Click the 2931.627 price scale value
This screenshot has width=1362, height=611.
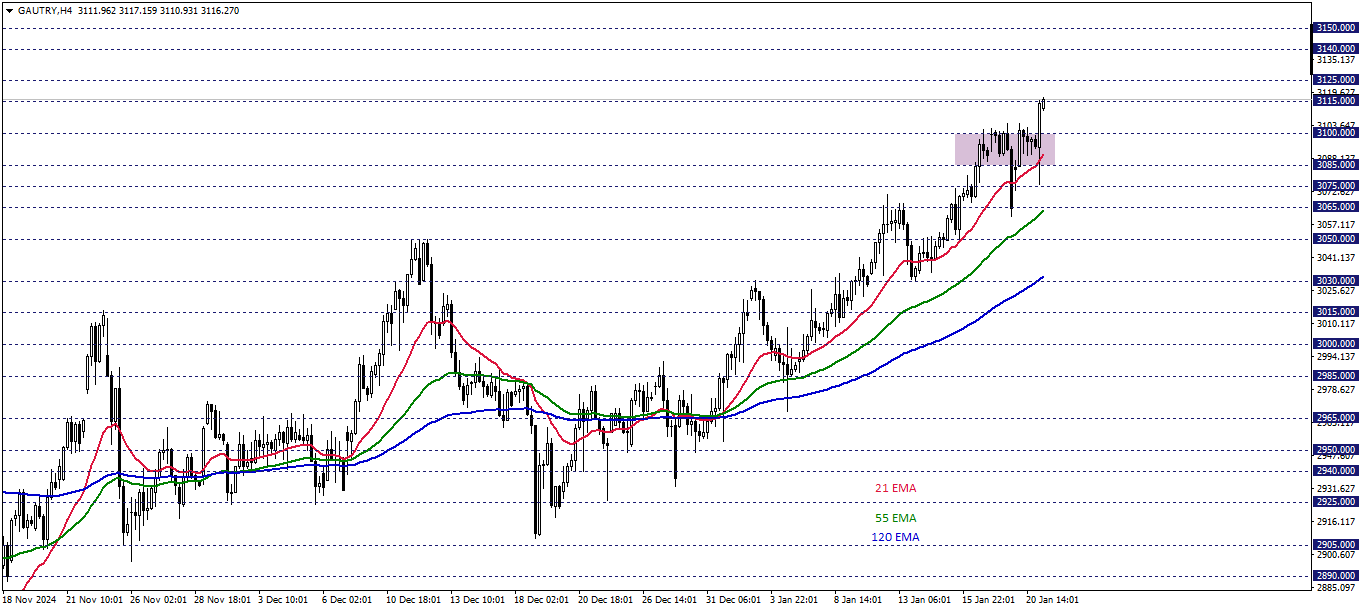coord(1336,489)
